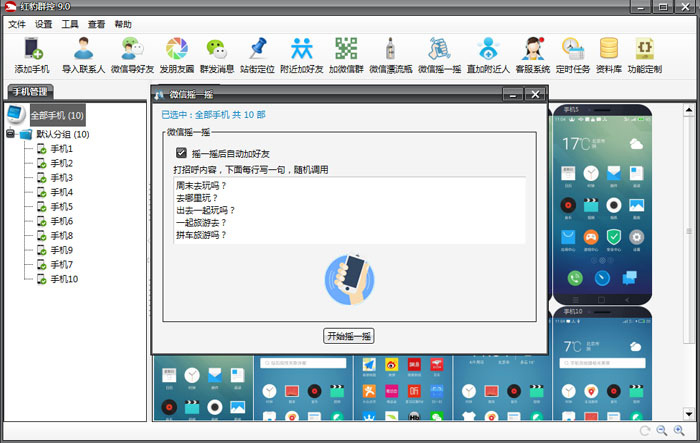Toggle 摇一摇后自动加好友 checkbox
This screenshot has width=700, height=443.
pos(181,153)
